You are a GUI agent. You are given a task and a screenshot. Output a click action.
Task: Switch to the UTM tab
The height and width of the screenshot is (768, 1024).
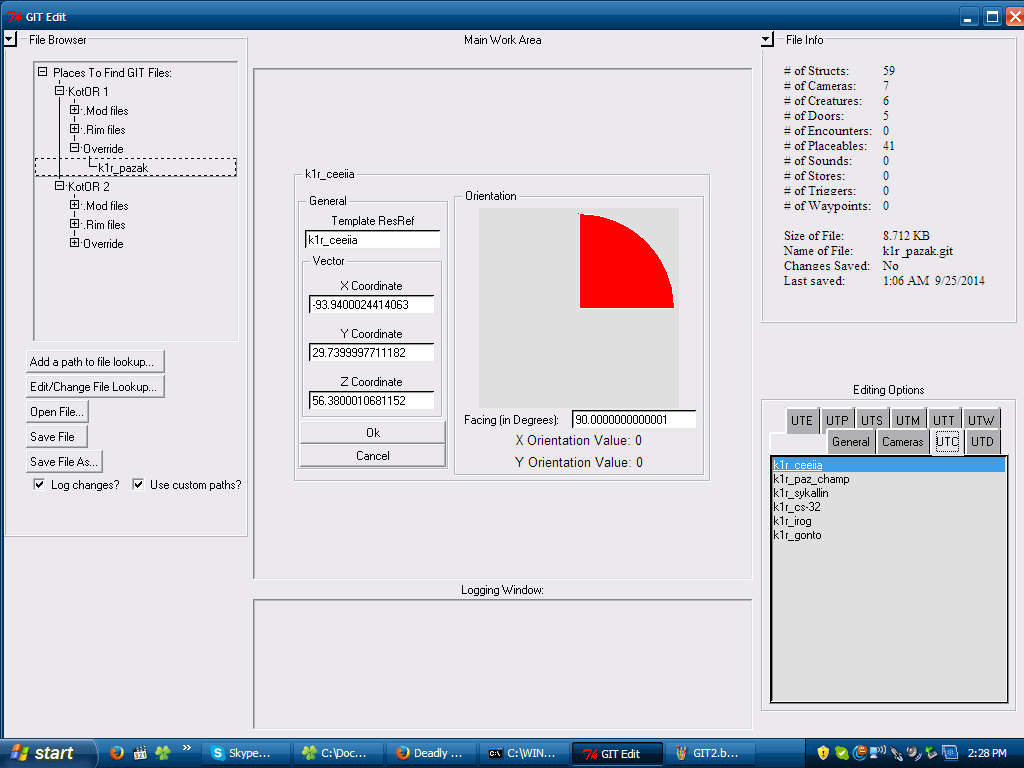908,421
